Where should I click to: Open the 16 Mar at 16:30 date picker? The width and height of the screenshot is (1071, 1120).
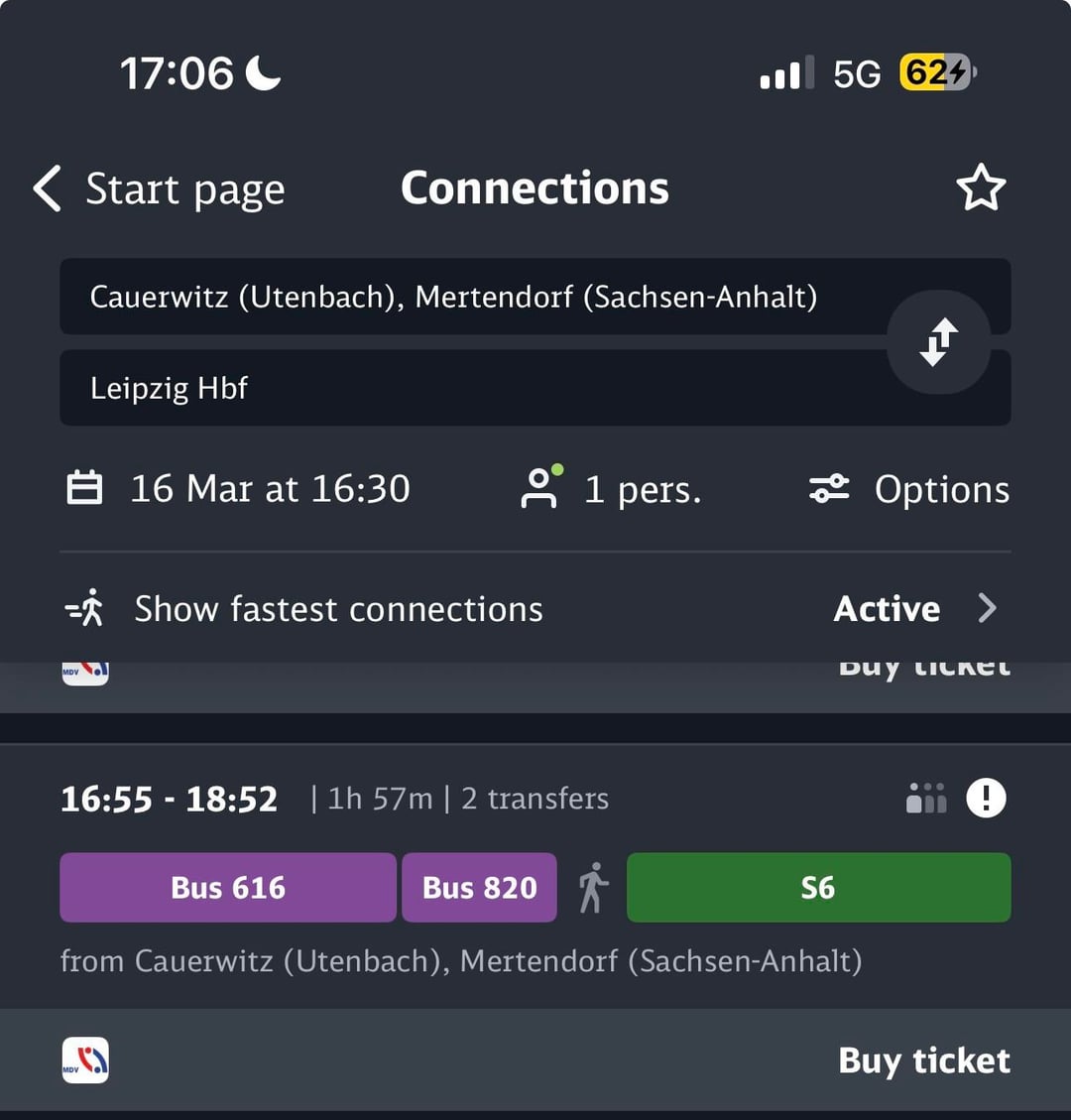click(270, 489)
